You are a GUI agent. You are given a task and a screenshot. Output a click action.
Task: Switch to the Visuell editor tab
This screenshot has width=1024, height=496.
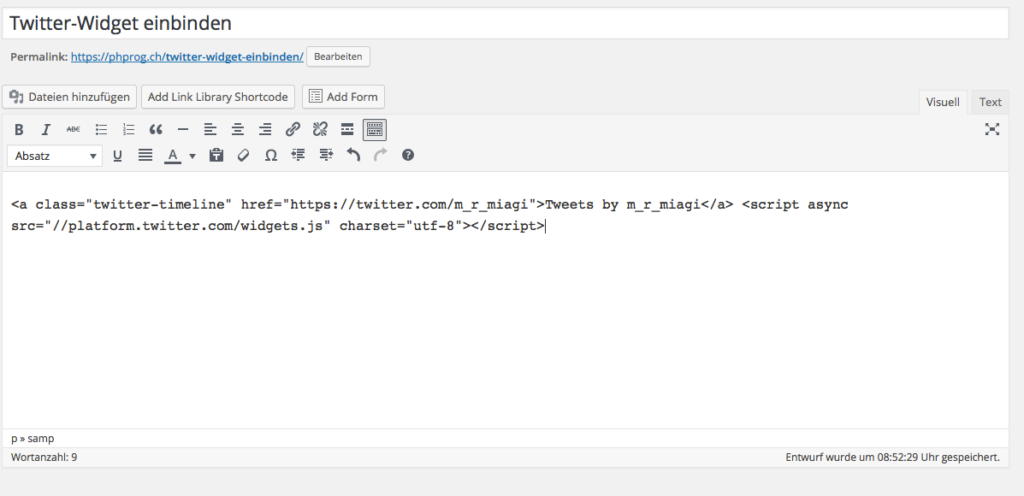[942, 102]
